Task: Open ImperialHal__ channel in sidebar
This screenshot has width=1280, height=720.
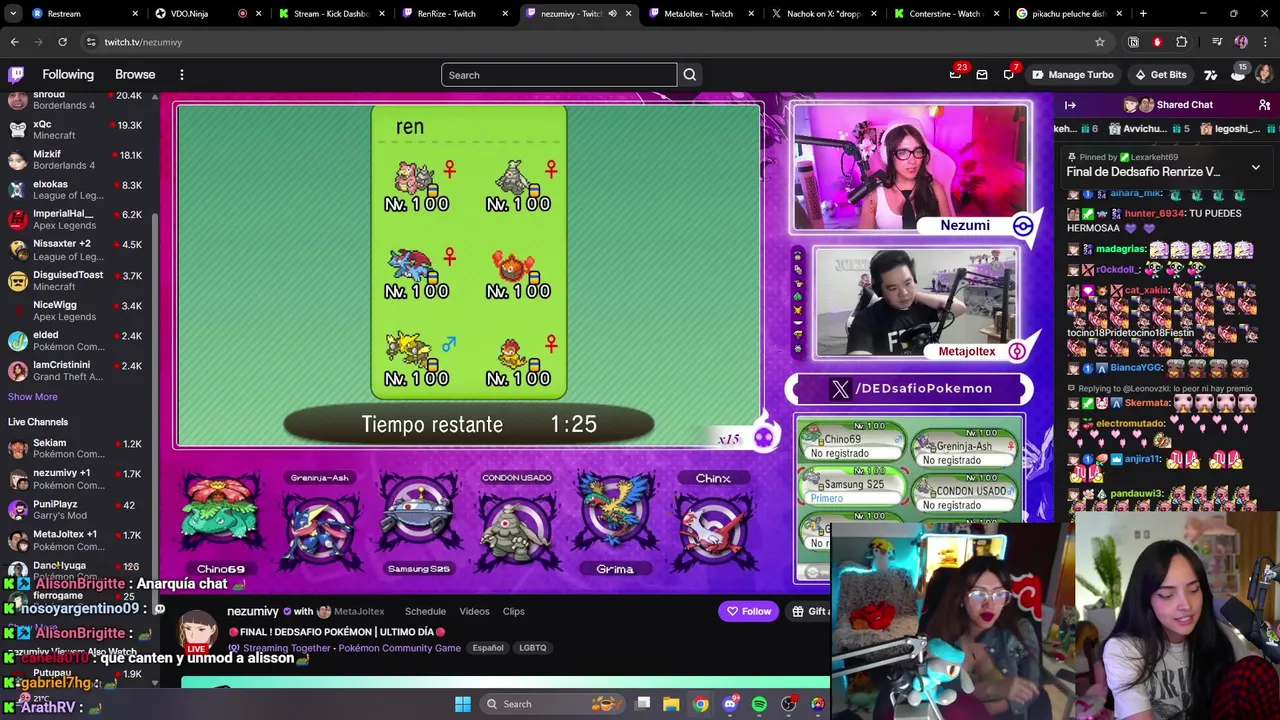Action: (x=76, y=220)
